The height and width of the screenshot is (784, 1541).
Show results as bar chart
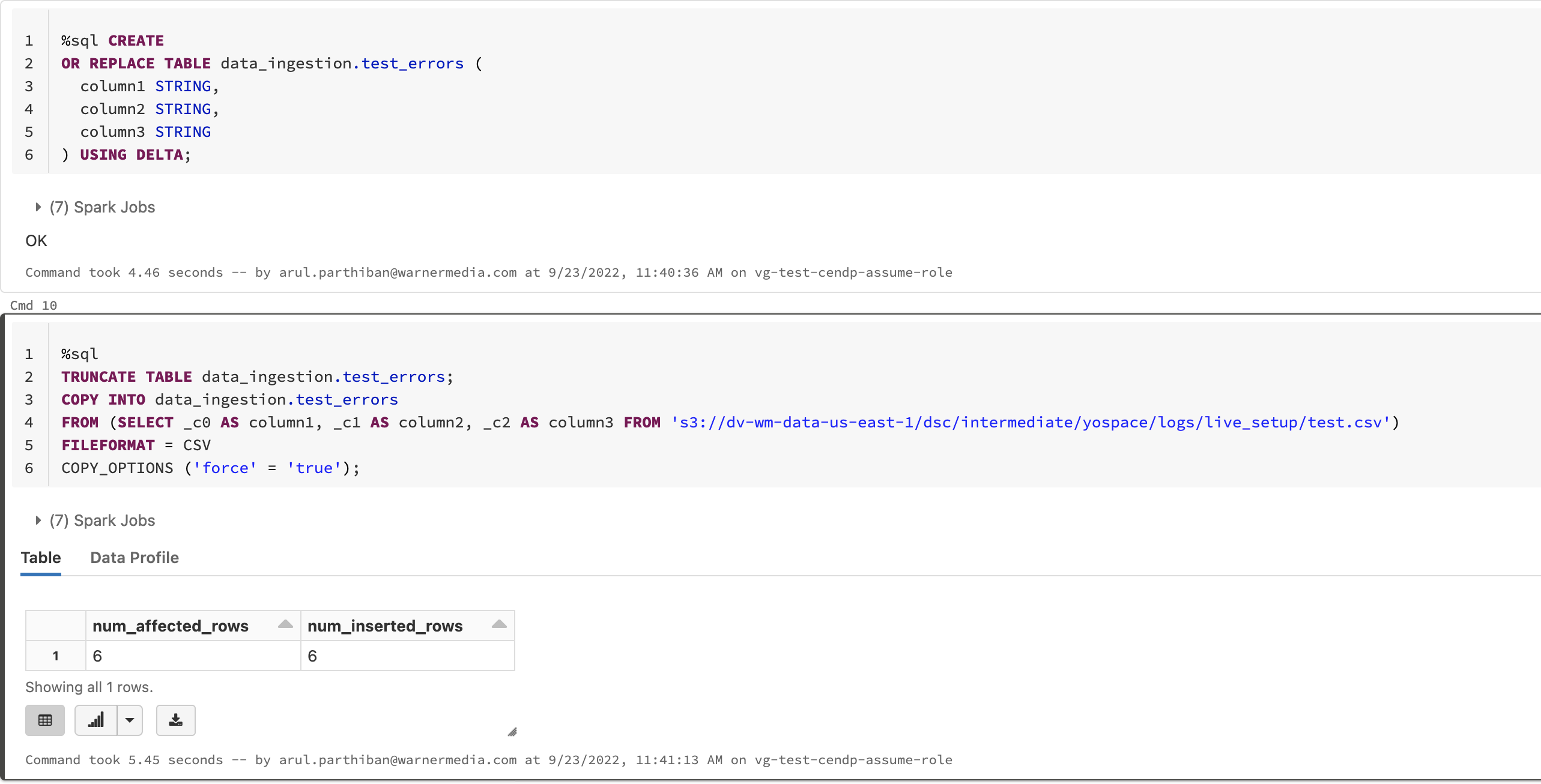click(x=96, y=720)
